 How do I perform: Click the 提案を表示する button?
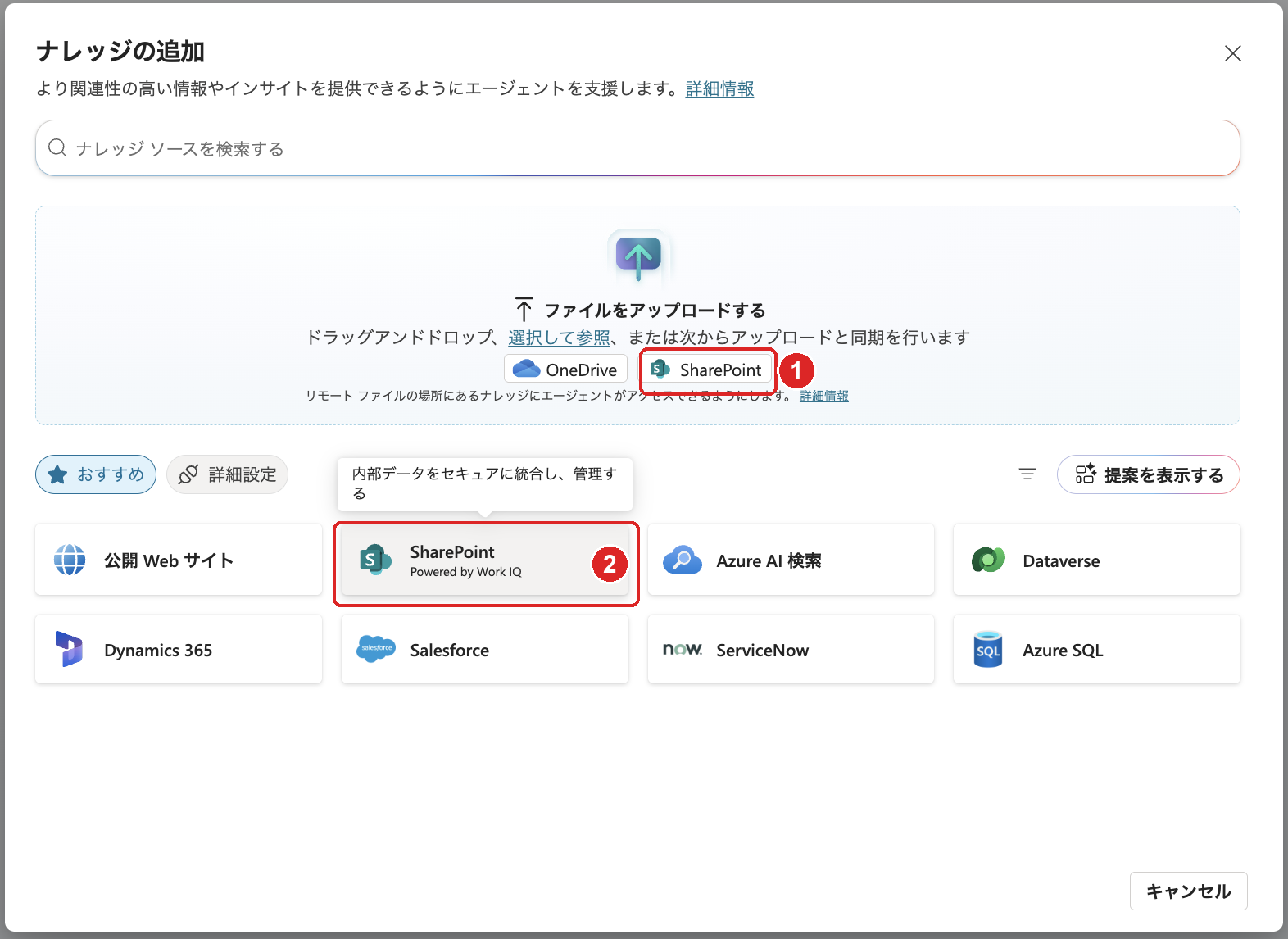point(1148,474)
